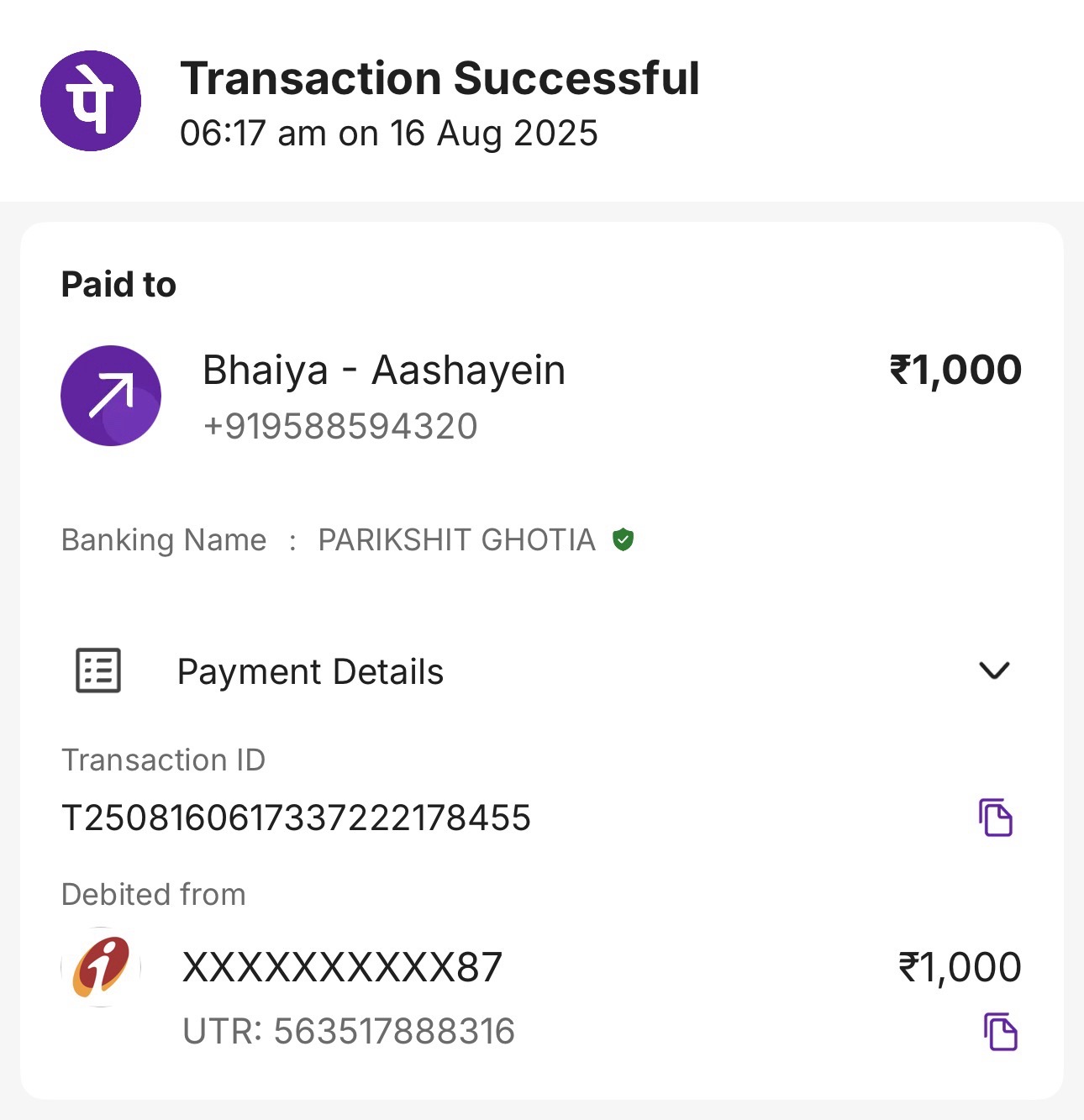
Task: Select the transaction ID number text
Action: click(297, 818)
